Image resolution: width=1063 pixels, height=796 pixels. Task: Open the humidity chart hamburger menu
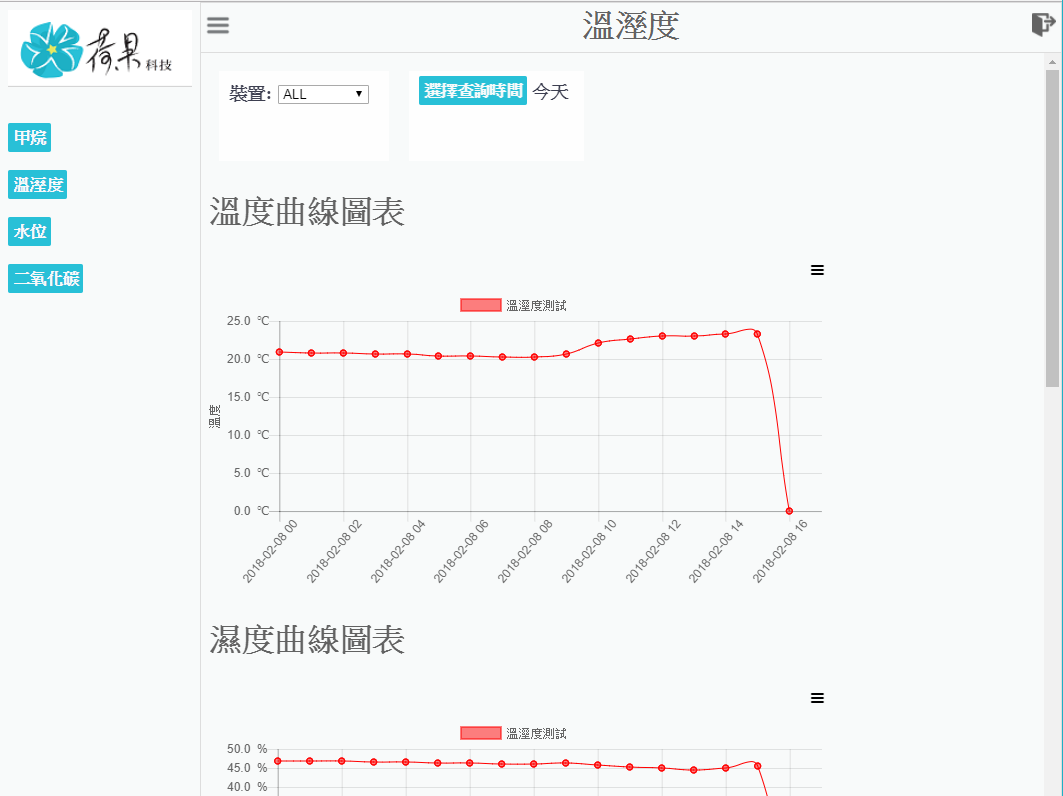coord(817,698)
